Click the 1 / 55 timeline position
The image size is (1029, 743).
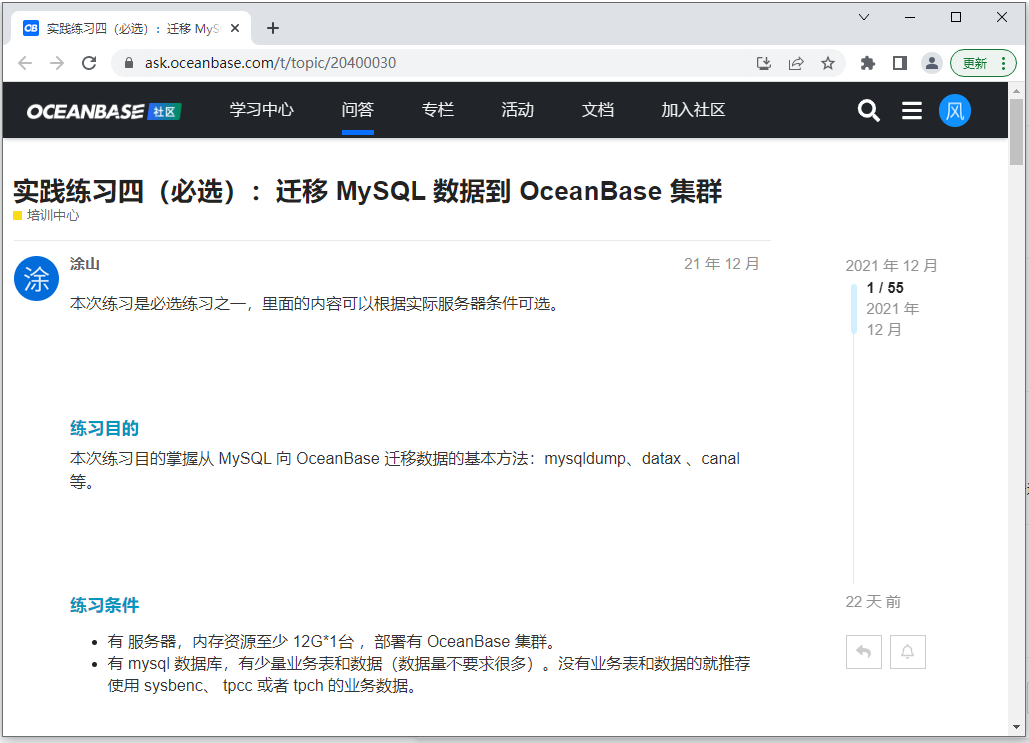click(885, 287)
